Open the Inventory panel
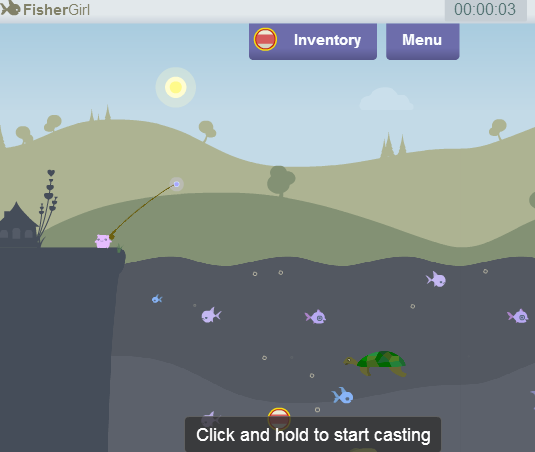Image resolution: width=535 pixels, height=452 pixels. click(313, 41)
